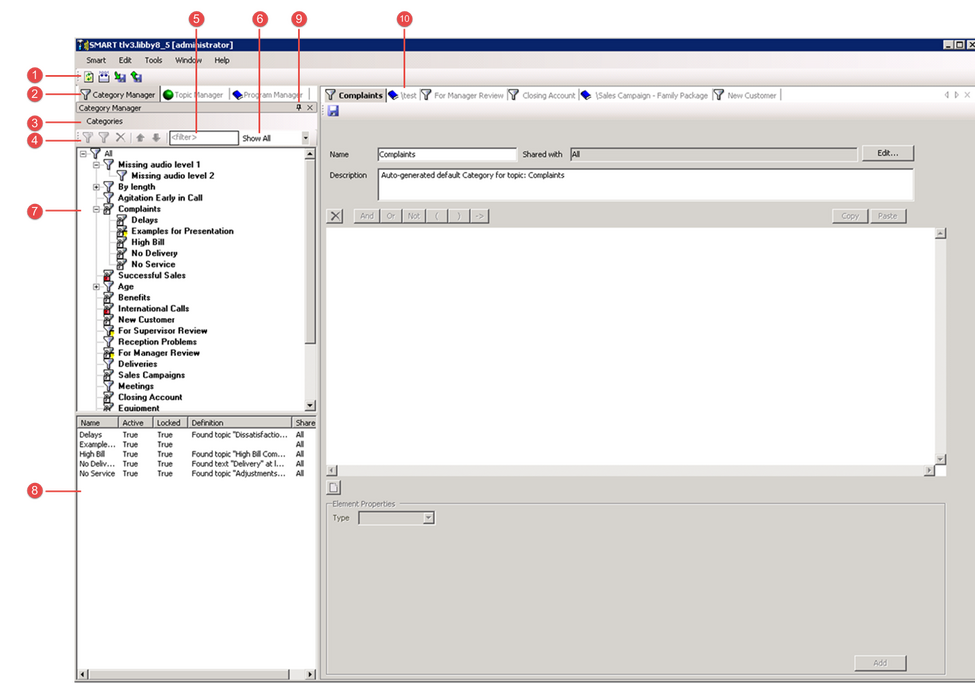Pin the Category Manager panel

[299, 108]
